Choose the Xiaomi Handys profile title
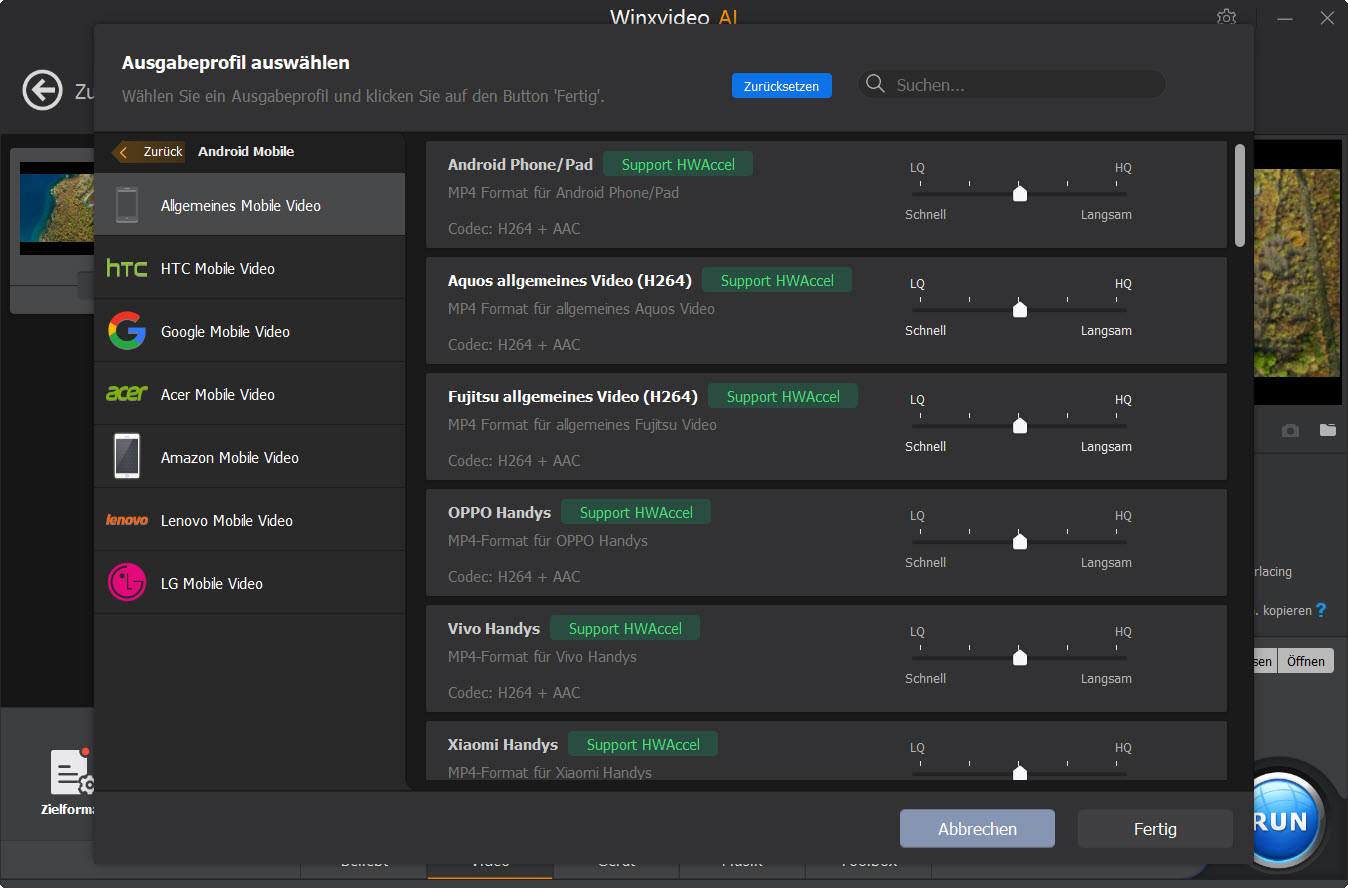 click(503, 744)
